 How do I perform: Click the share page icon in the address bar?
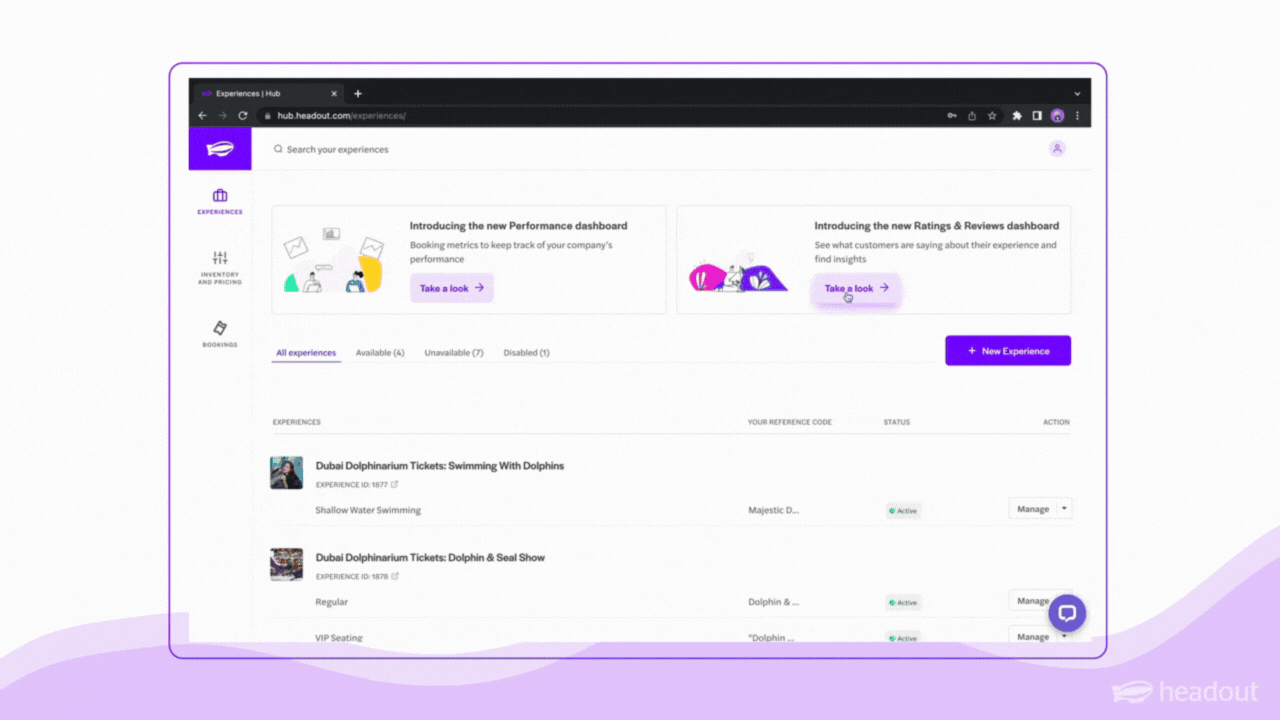pyautogui.click(x=972, y=116)
